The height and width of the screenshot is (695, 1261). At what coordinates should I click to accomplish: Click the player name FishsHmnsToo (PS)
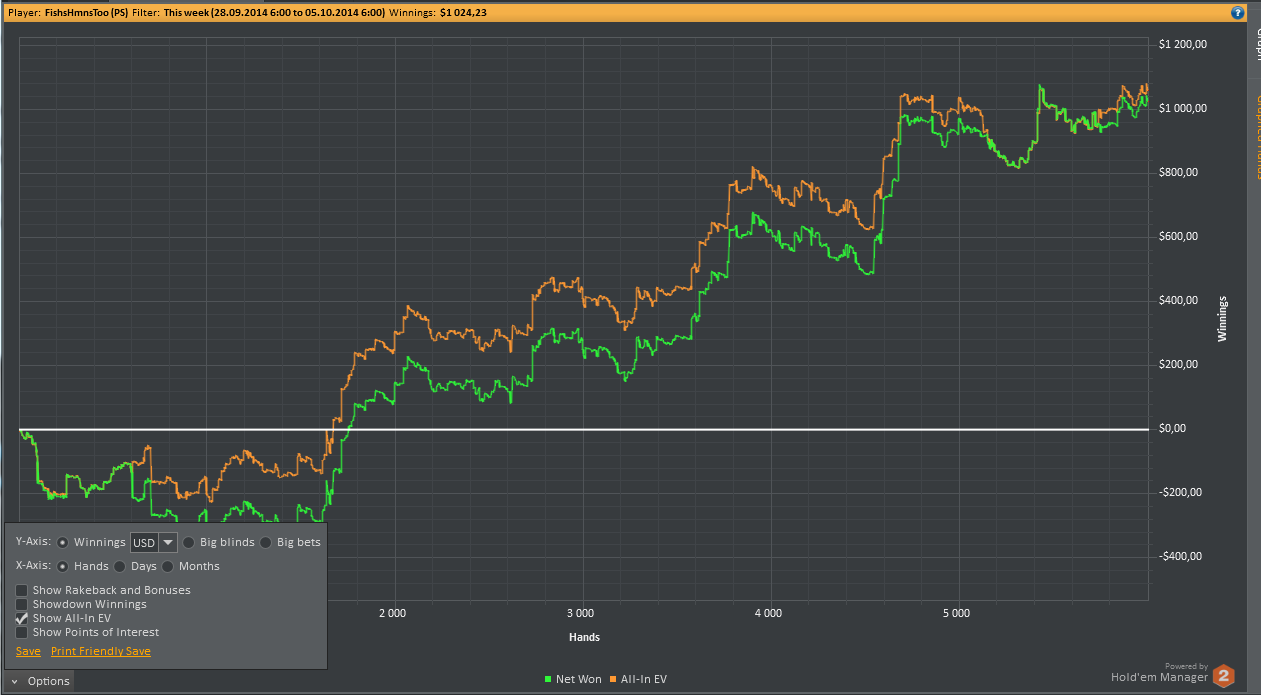tap(86, 13)
